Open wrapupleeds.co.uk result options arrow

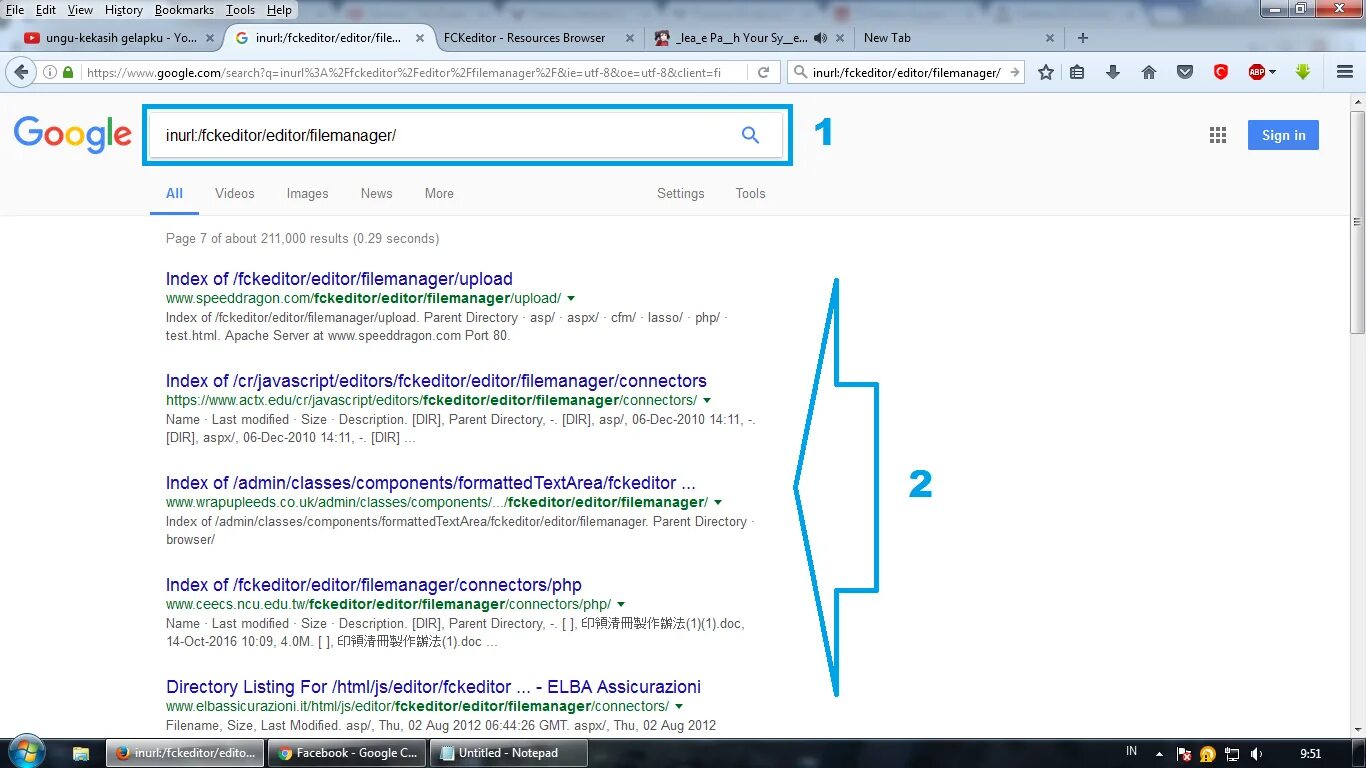click(718, 503)
